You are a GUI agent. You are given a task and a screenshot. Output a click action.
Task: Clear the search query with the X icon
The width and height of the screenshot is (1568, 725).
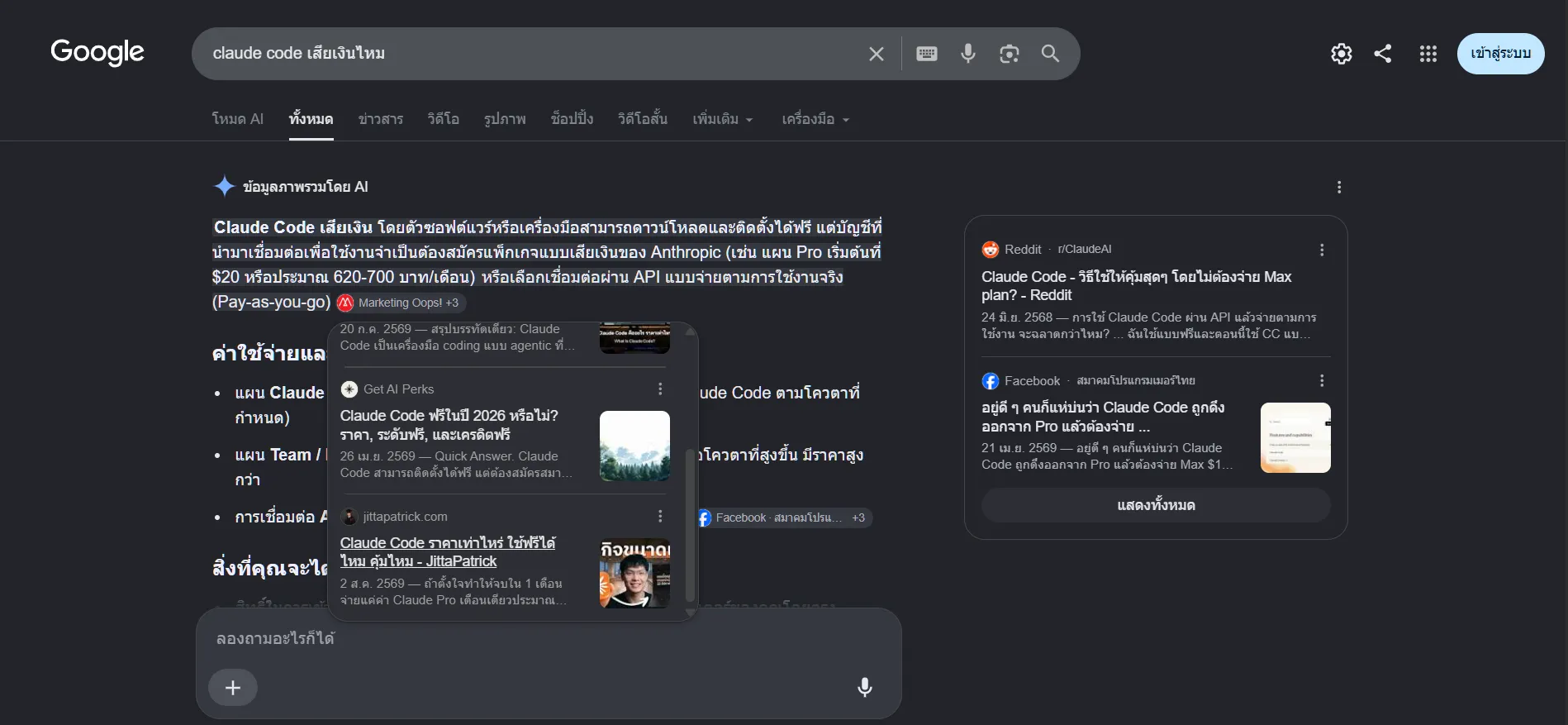point(877,54)
